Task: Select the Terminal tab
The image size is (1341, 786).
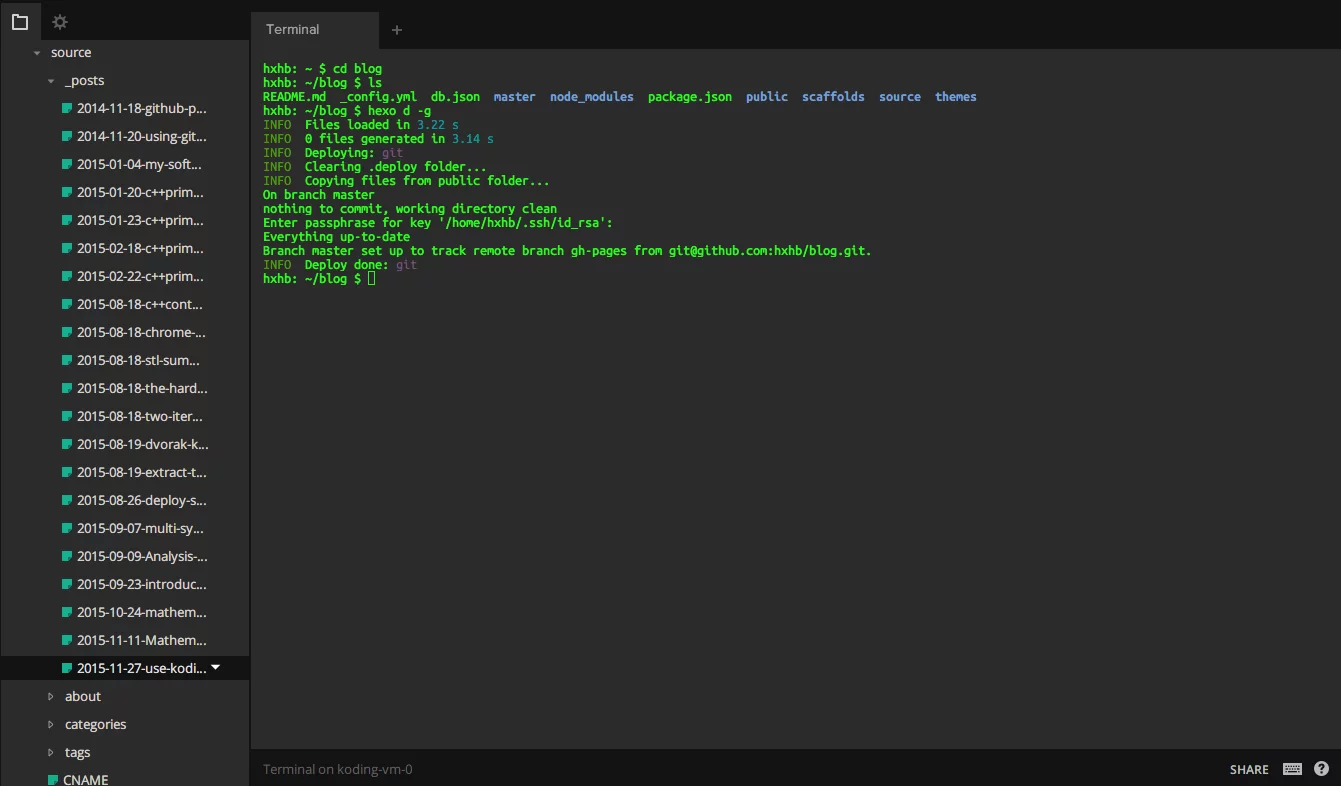Action: (x=293, y=30)
